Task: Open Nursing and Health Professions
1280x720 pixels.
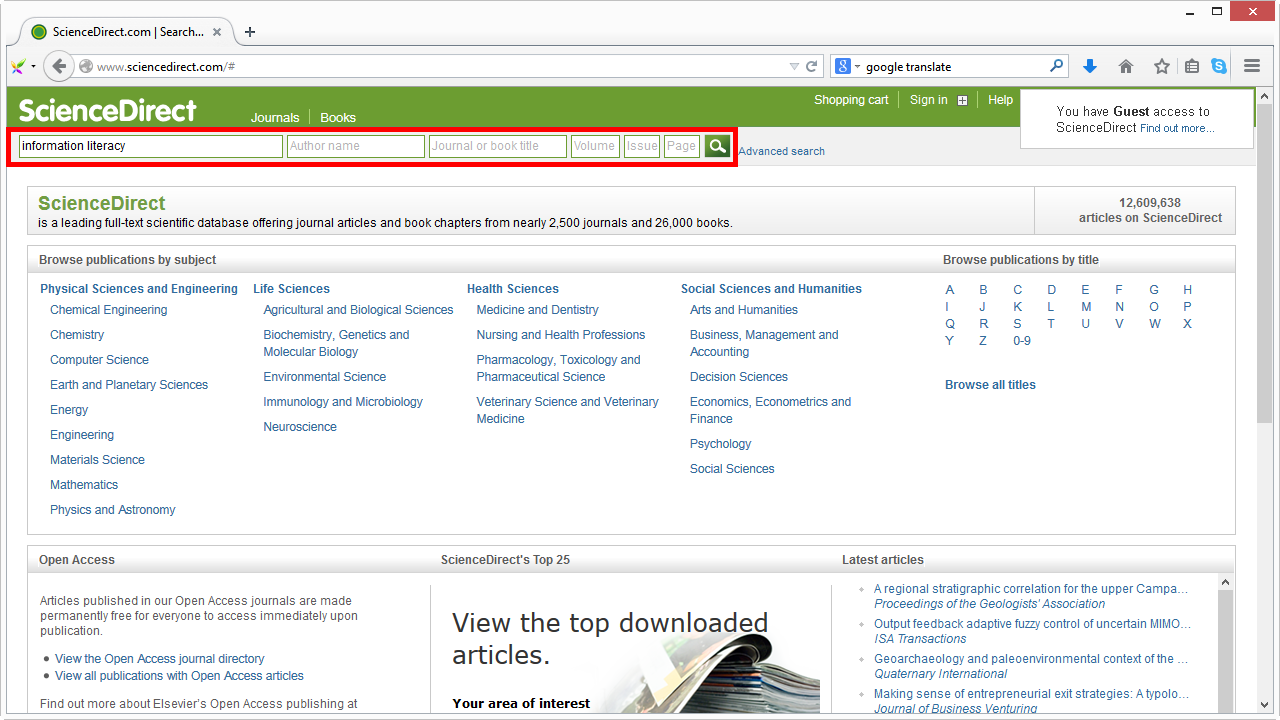Action: pos(561,335)
